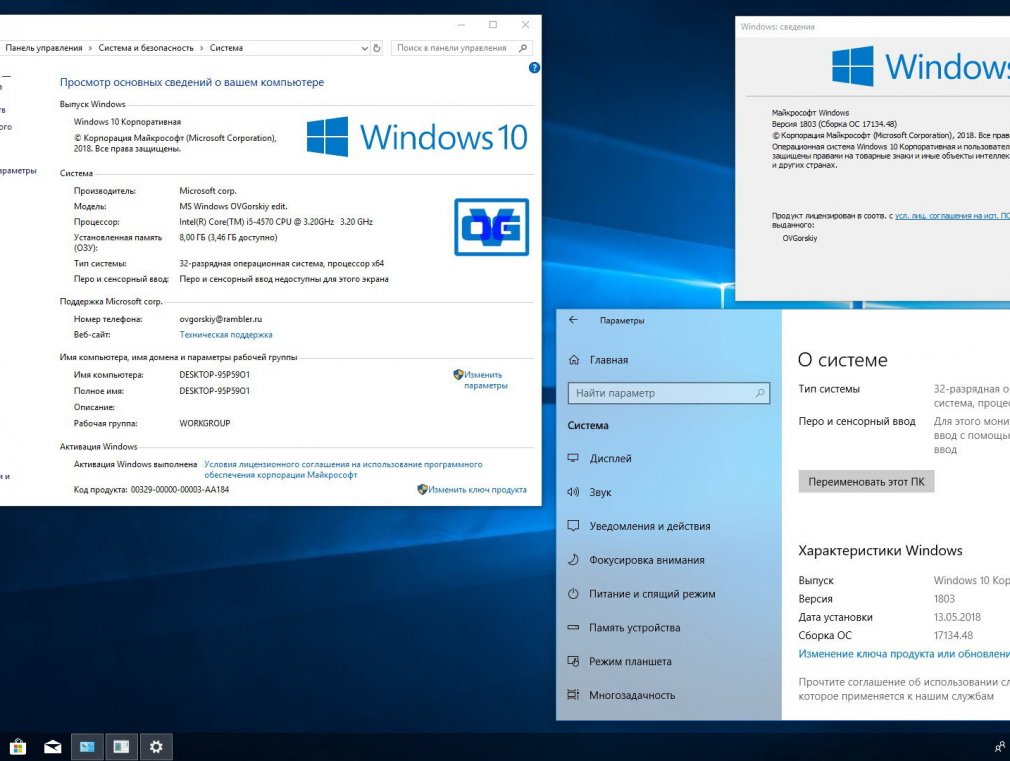Click the Settings back arrow
The image size is (1010, 761).
click(x=573, y=320)
